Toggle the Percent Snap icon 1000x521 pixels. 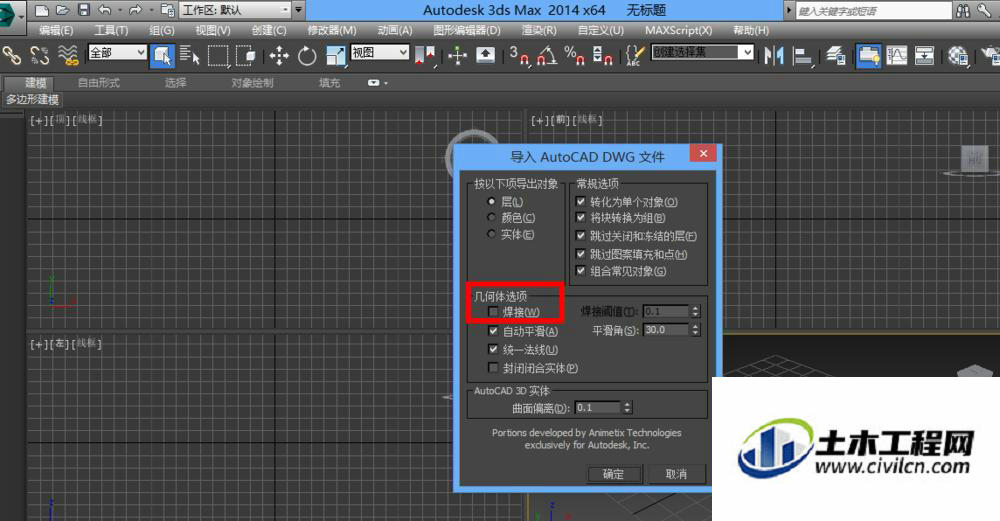tap(575, 55)
